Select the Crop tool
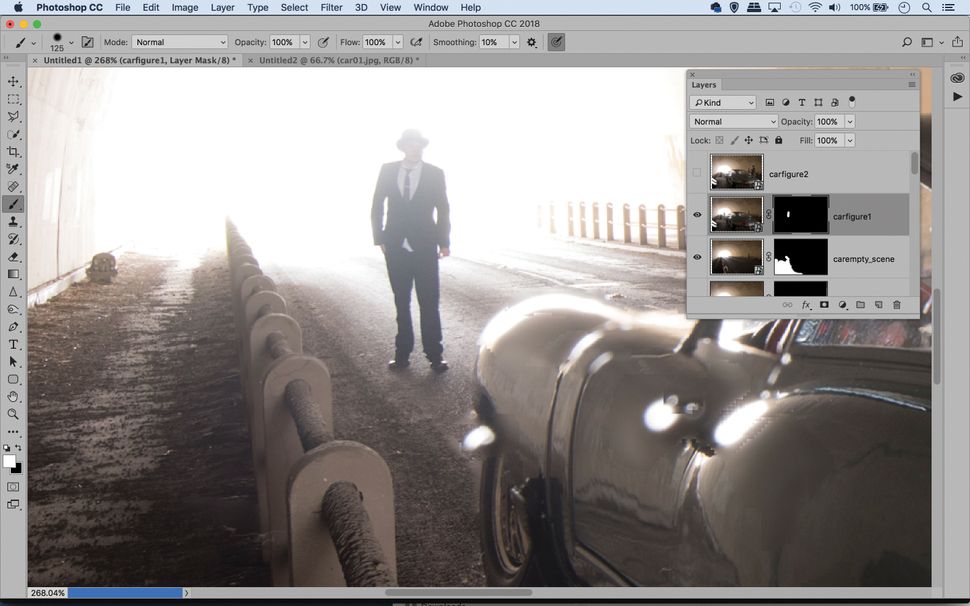This screenshot has width=970, height=606. (x=13, y=151)
